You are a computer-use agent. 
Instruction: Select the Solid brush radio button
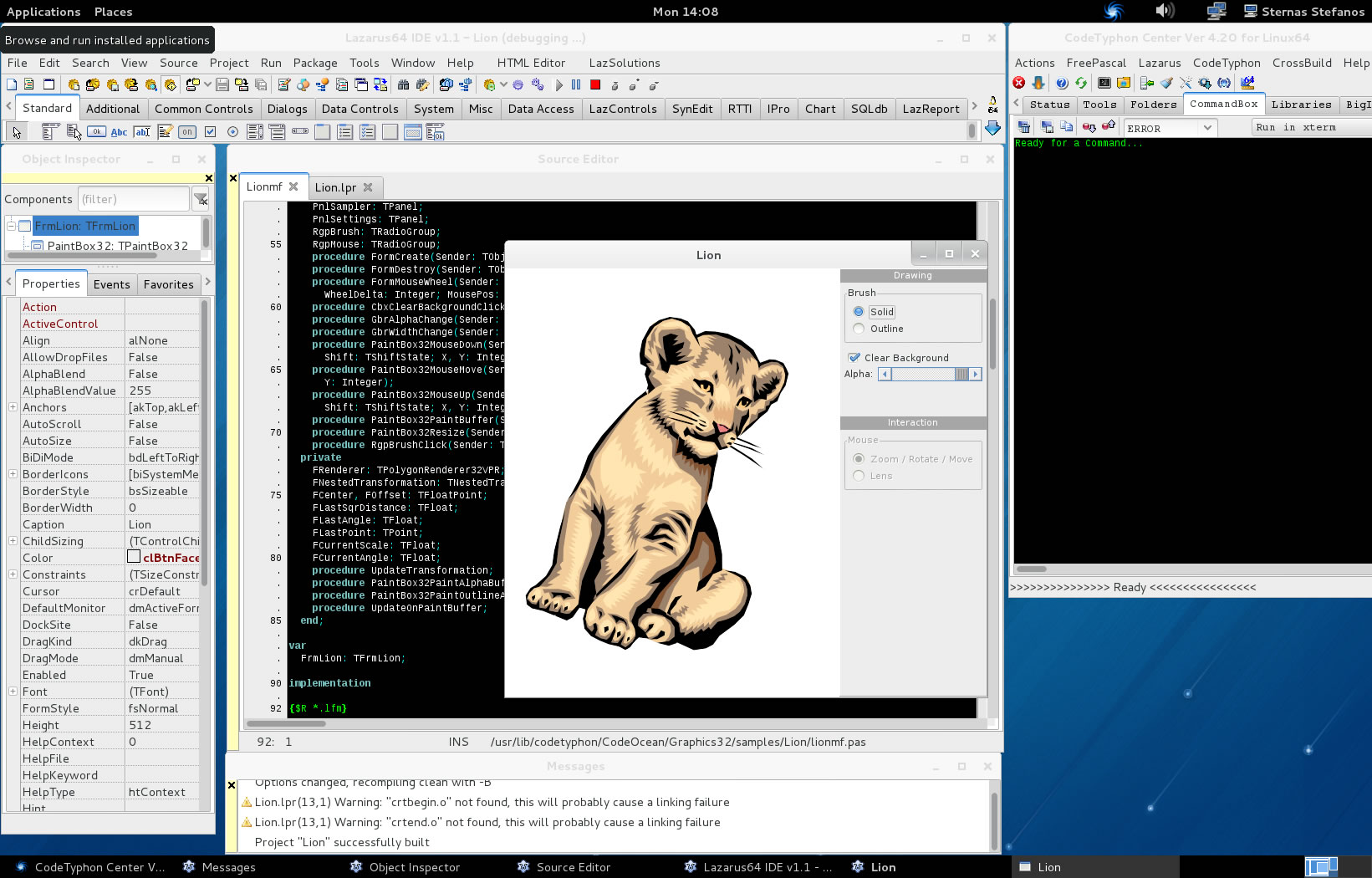(859, 312)
